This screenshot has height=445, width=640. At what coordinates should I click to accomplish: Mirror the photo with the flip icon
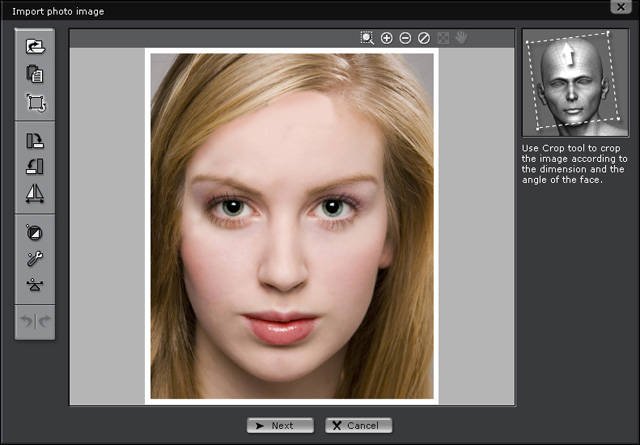point(35,195)
